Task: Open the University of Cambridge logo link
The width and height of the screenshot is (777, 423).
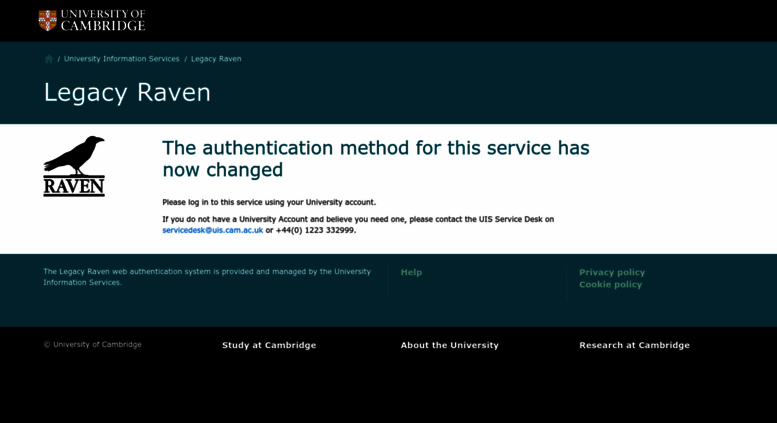Action: click(92, 20)
